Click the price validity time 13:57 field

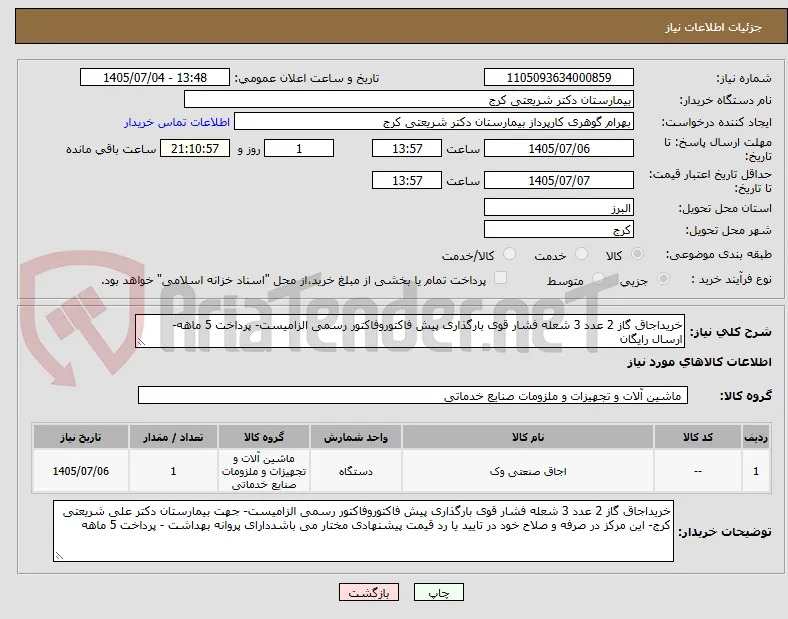click(407, 180)
